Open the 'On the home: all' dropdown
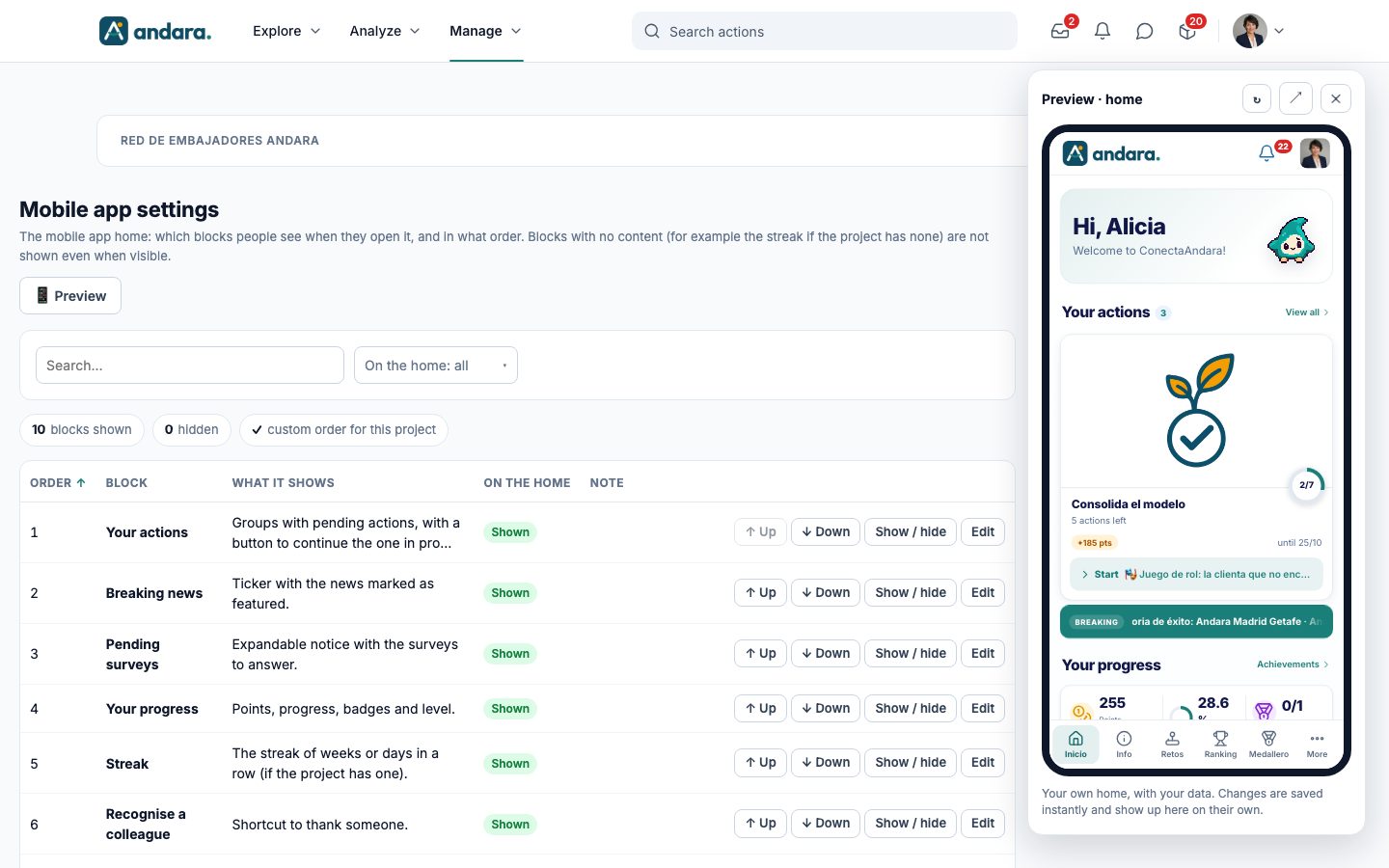 click(436, 366)
